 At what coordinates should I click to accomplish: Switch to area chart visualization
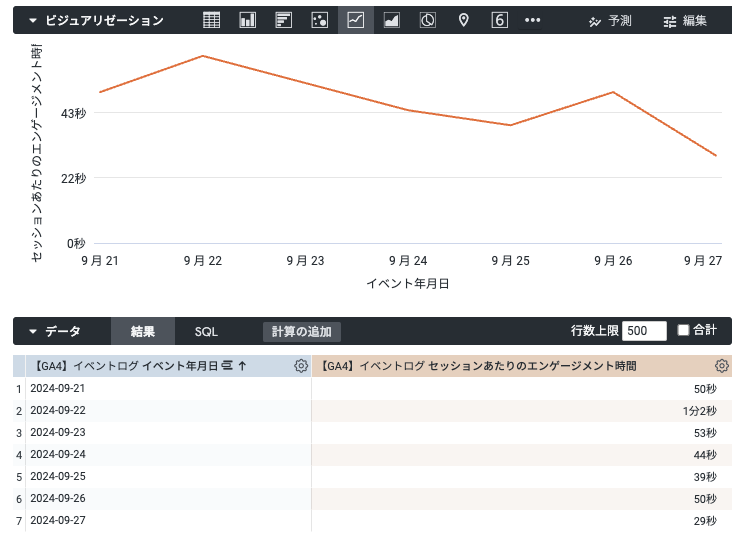click(391, 20)
